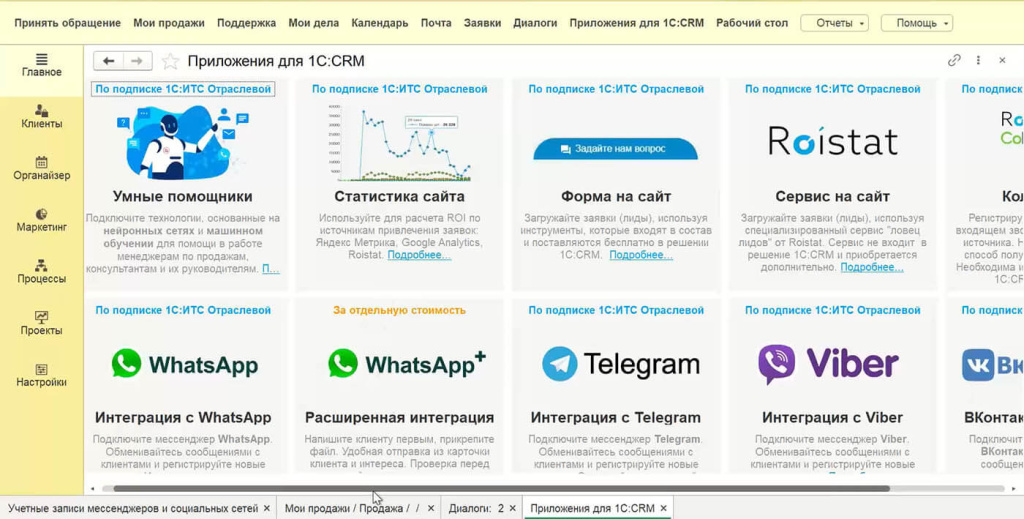
Task: Click the Задайте нам вопрос banner
Action: (x=615, y=149)
